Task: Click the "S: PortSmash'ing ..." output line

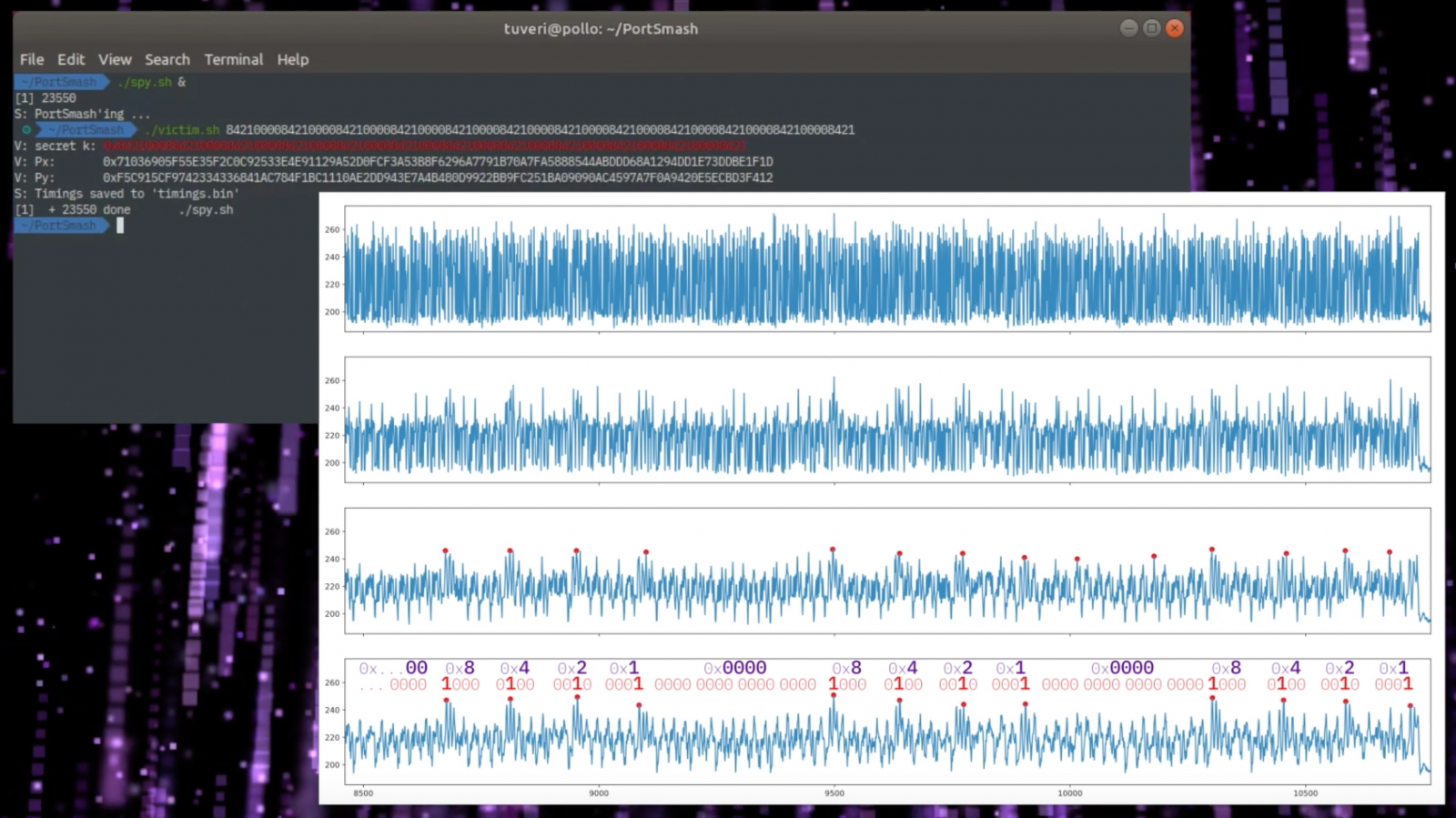Action: click(83, 114)
